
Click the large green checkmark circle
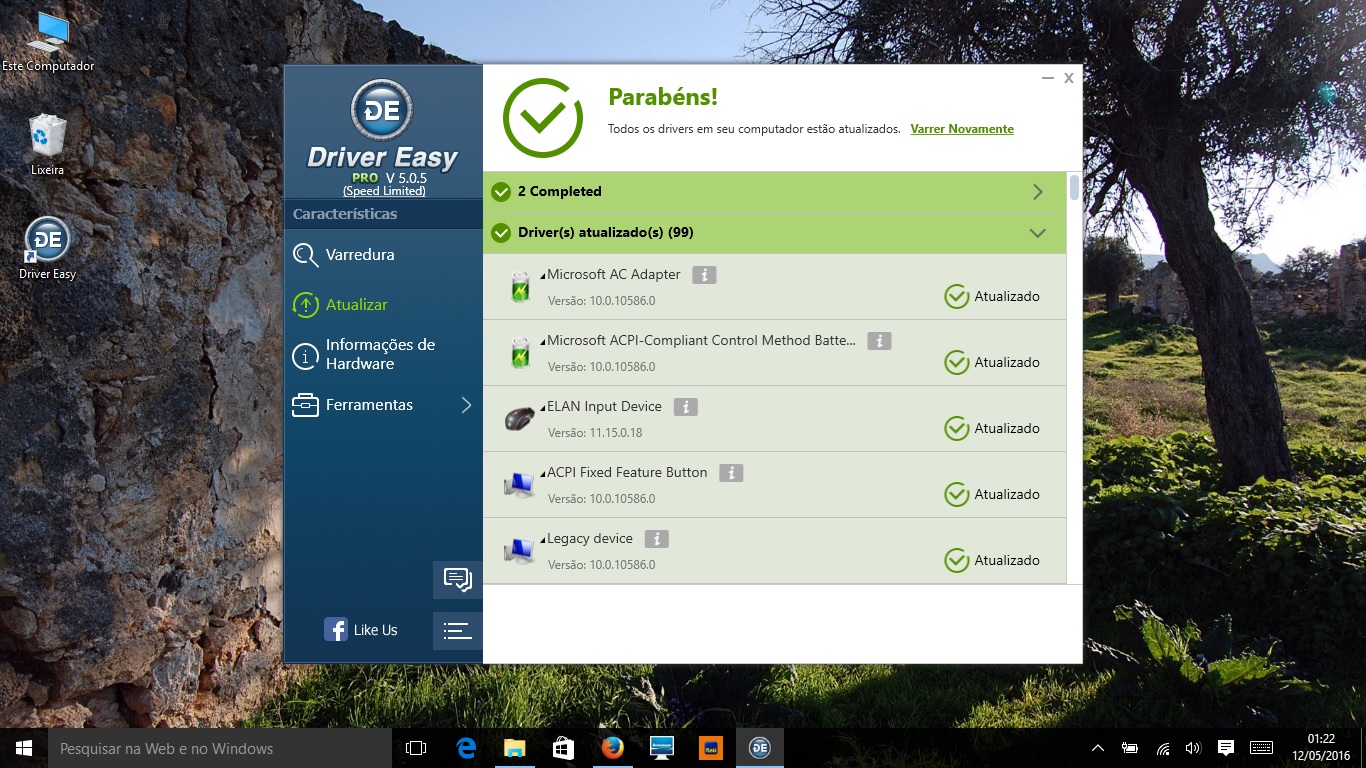(543, 118)
